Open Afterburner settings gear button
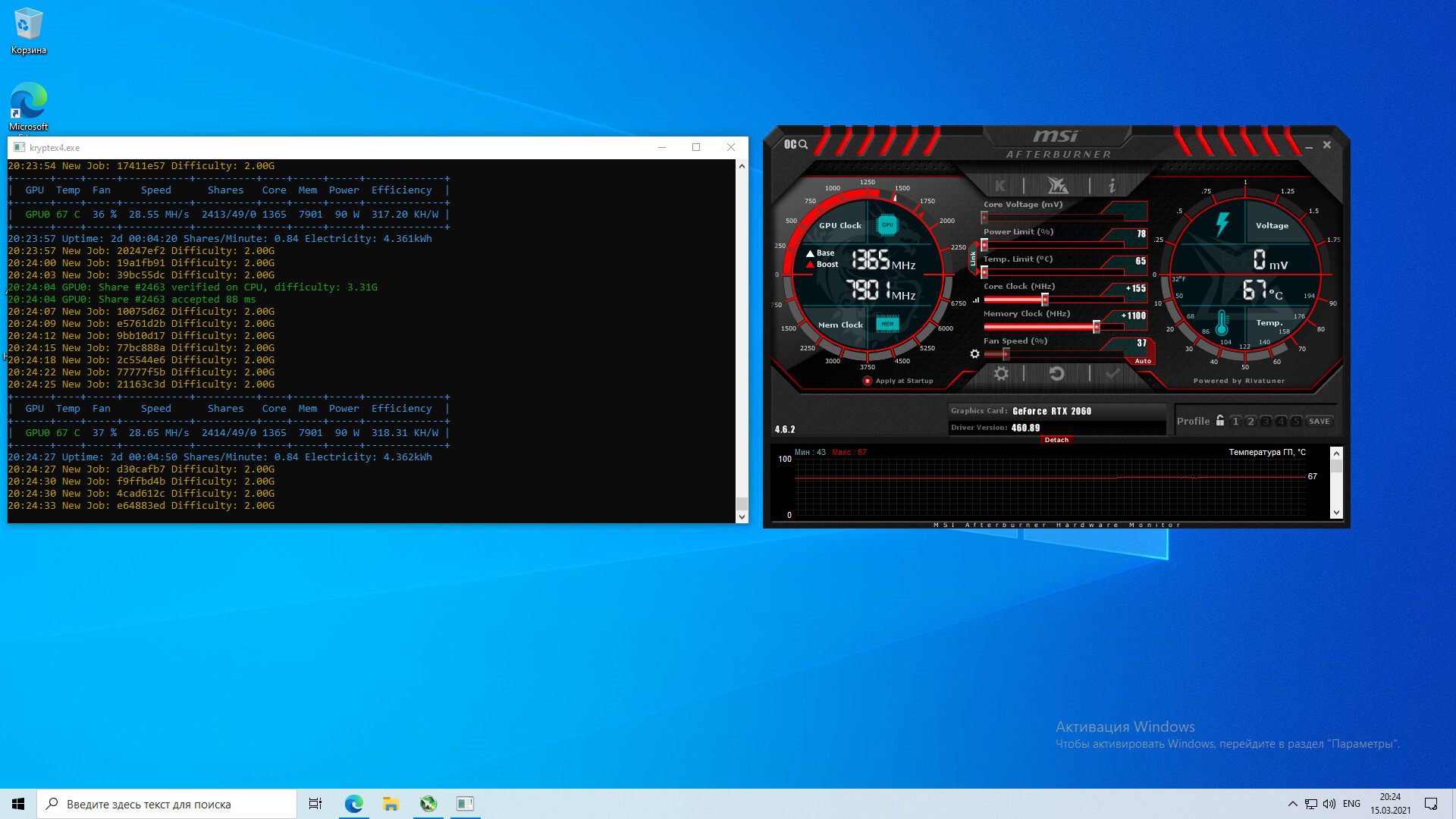This screenshot has width=1456, height=819. tap(1001, 373)
